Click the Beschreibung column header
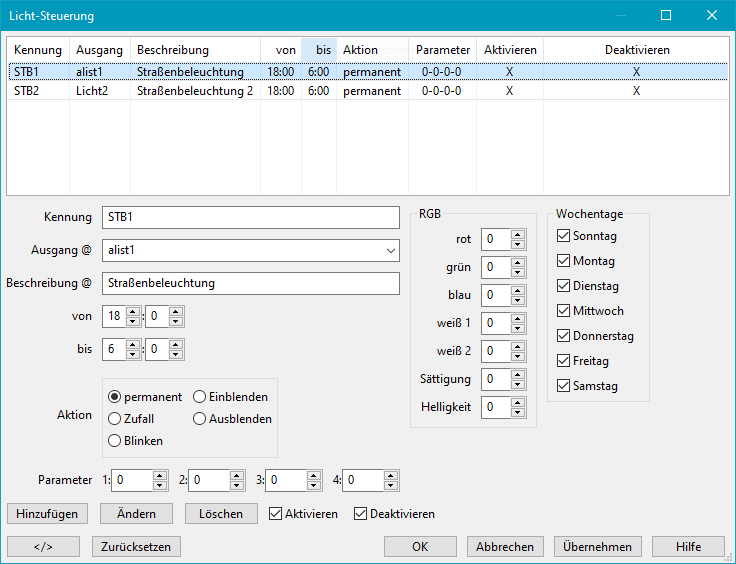The image size is (736, 564). (x=173, y=50)
